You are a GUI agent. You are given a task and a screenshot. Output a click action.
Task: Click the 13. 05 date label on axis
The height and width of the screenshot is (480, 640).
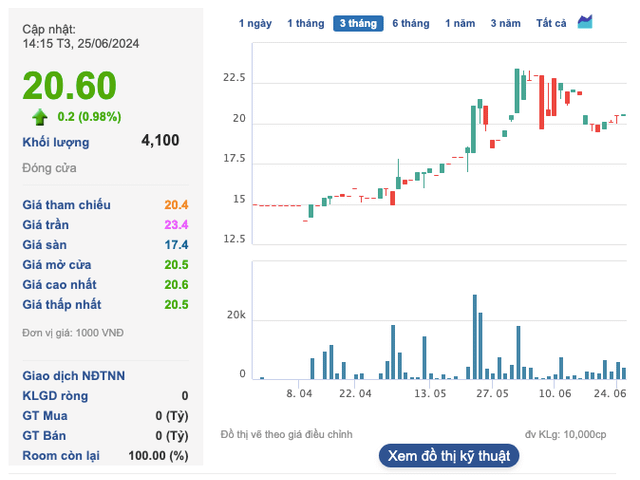coord(430,395)
